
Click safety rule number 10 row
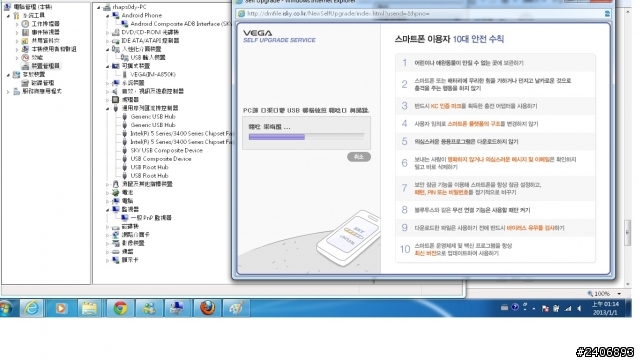pos(495,249)
